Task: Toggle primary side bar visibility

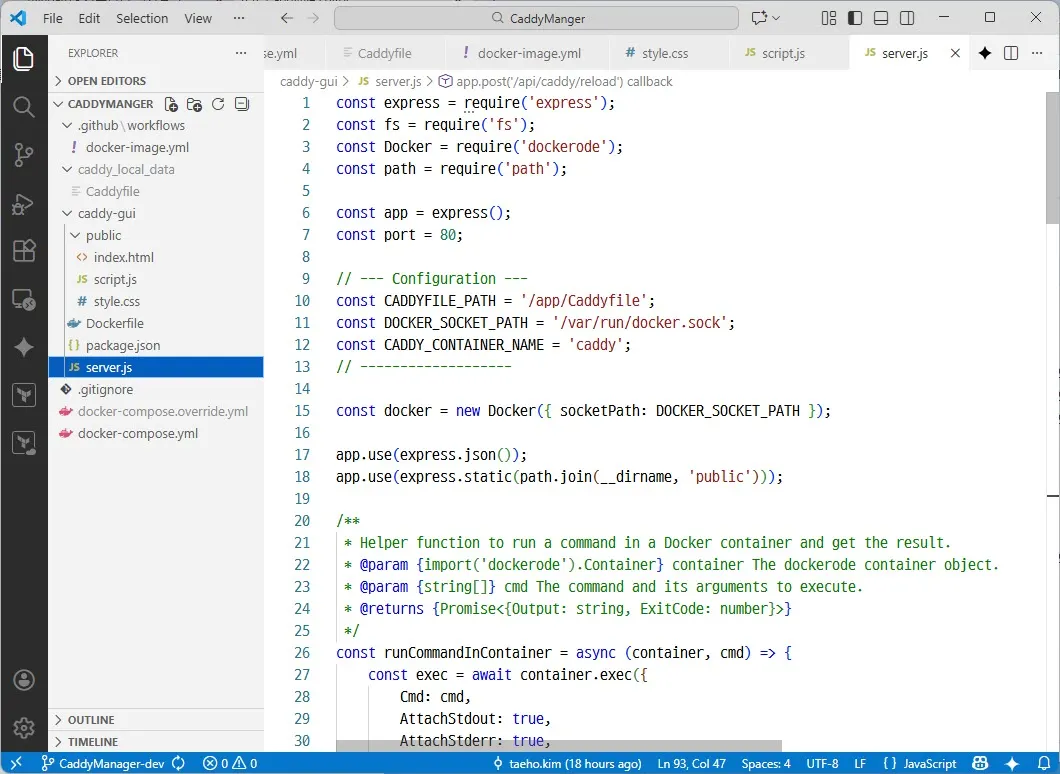Action: 855,18
